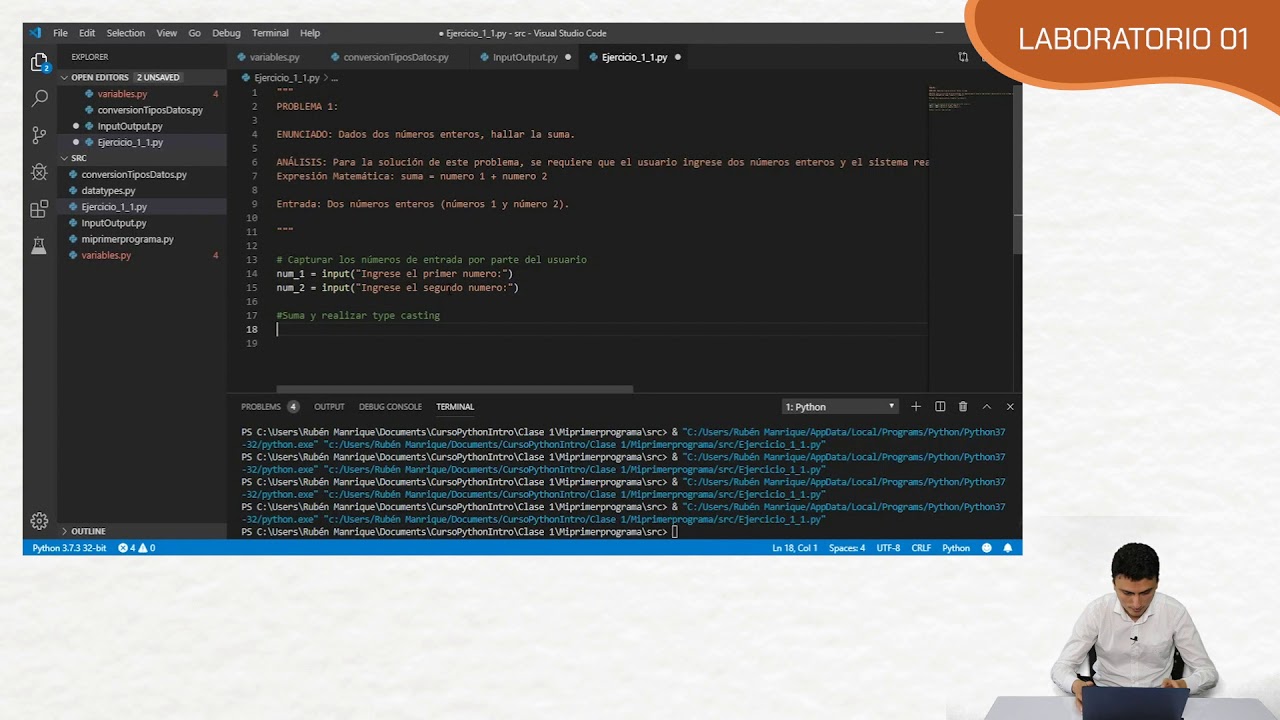1280x720 pixels.
Task: Click the editor vertical scrollbar
Action: click(x=1018, y=168)
